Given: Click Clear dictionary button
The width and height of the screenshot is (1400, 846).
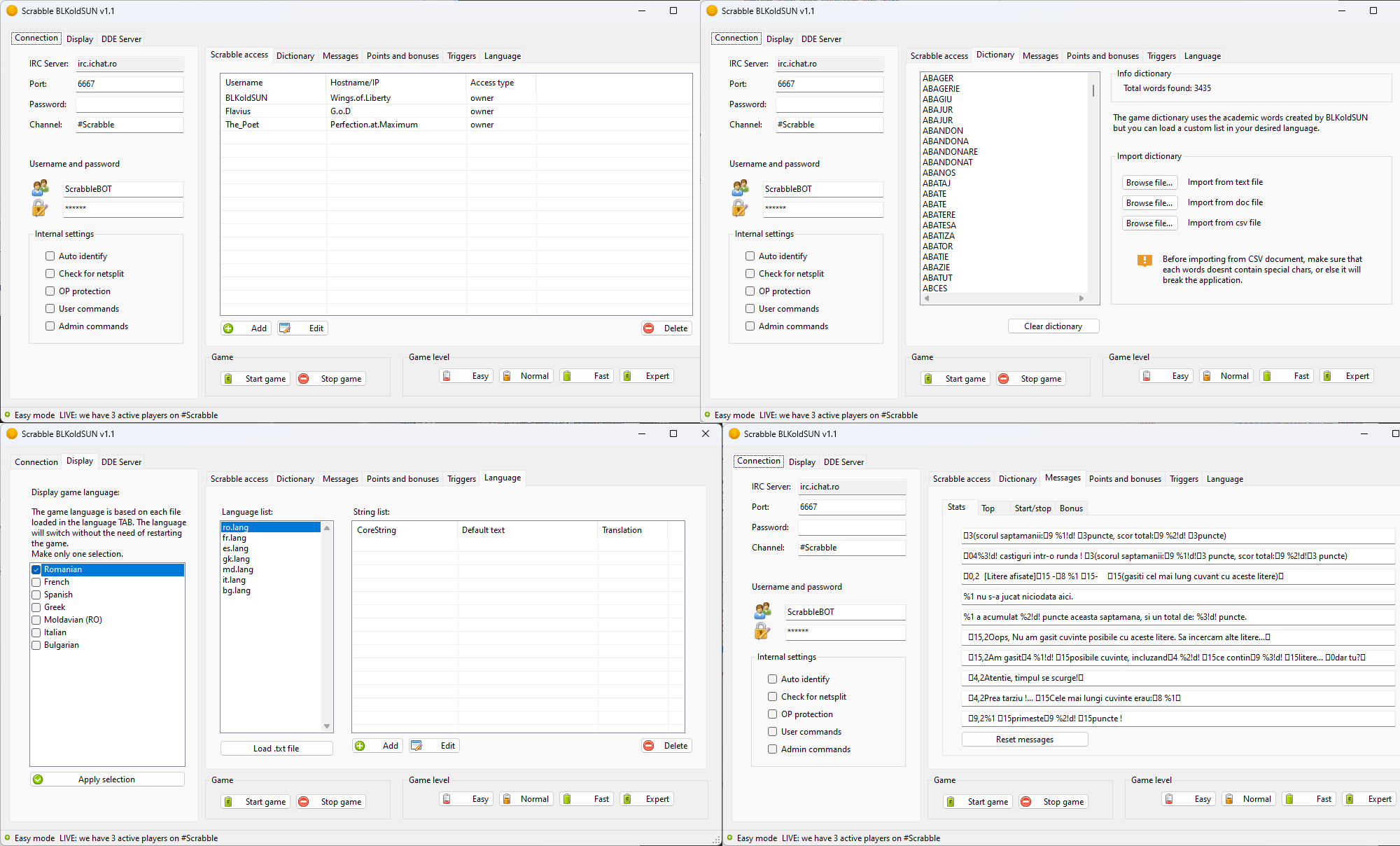Looking at the screenshot, I should click(x=1053, y=326).
